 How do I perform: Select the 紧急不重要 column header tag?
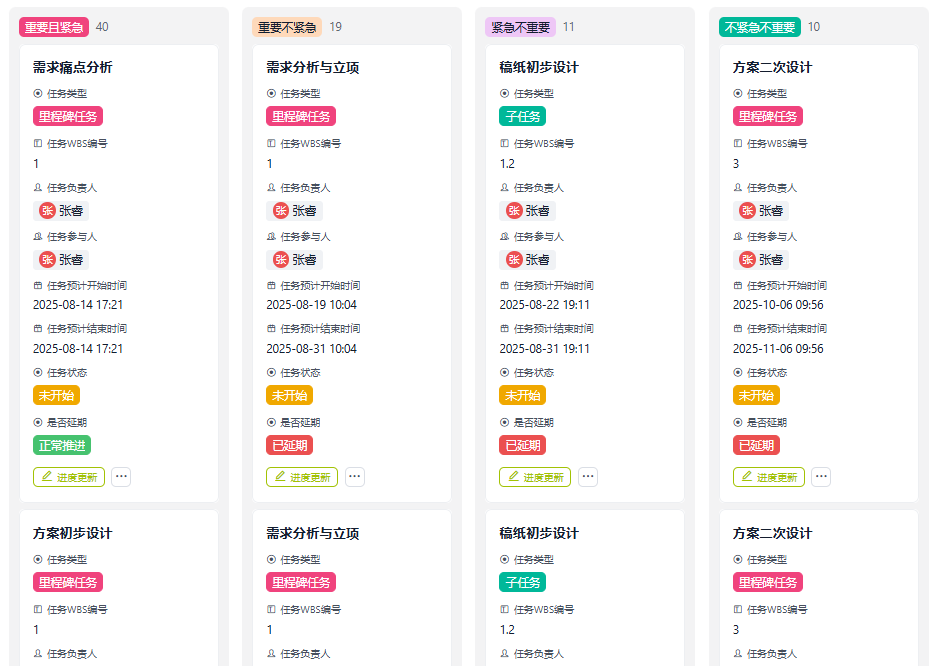pos(520,27)
